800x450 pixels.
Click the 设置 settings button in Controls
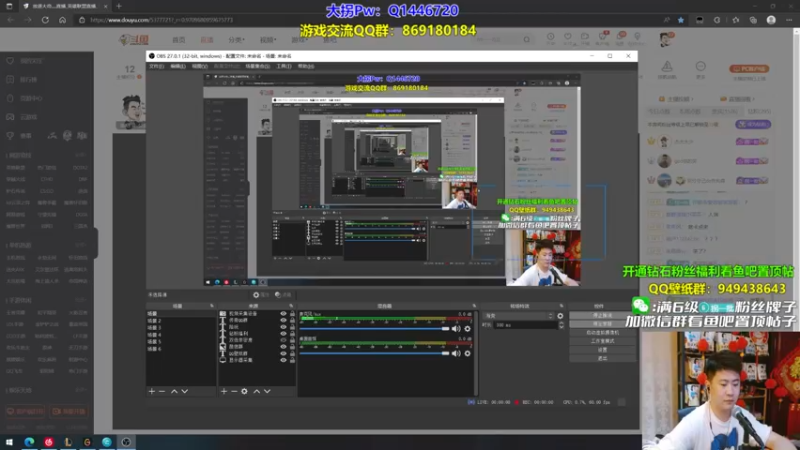click(x=602, y=350)
